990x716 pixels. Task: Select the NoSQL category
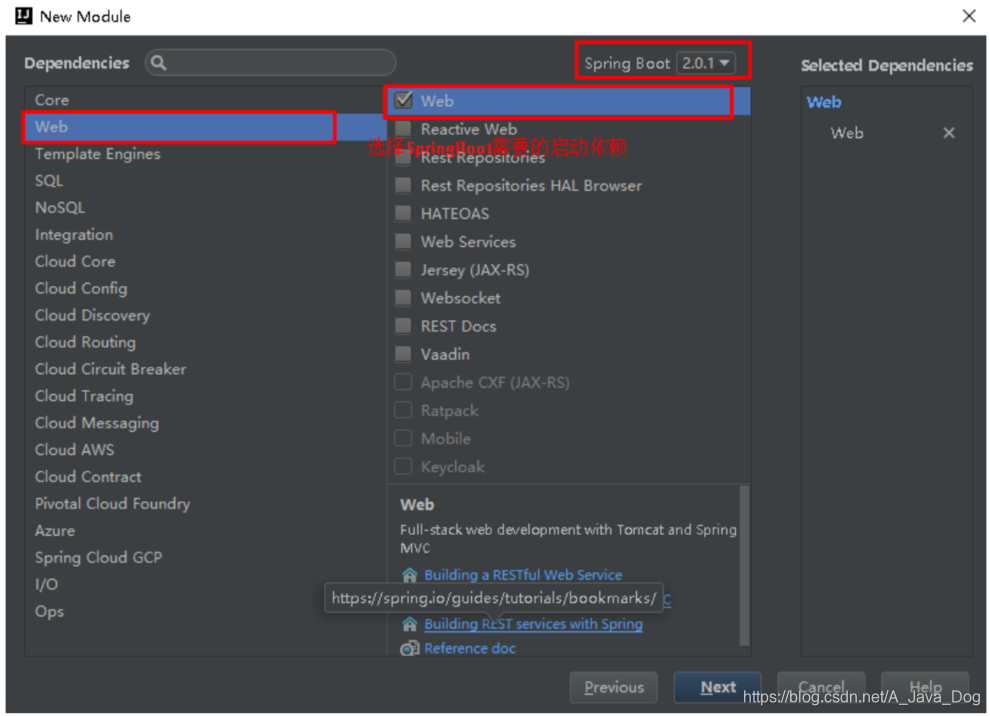pos(205,208)
